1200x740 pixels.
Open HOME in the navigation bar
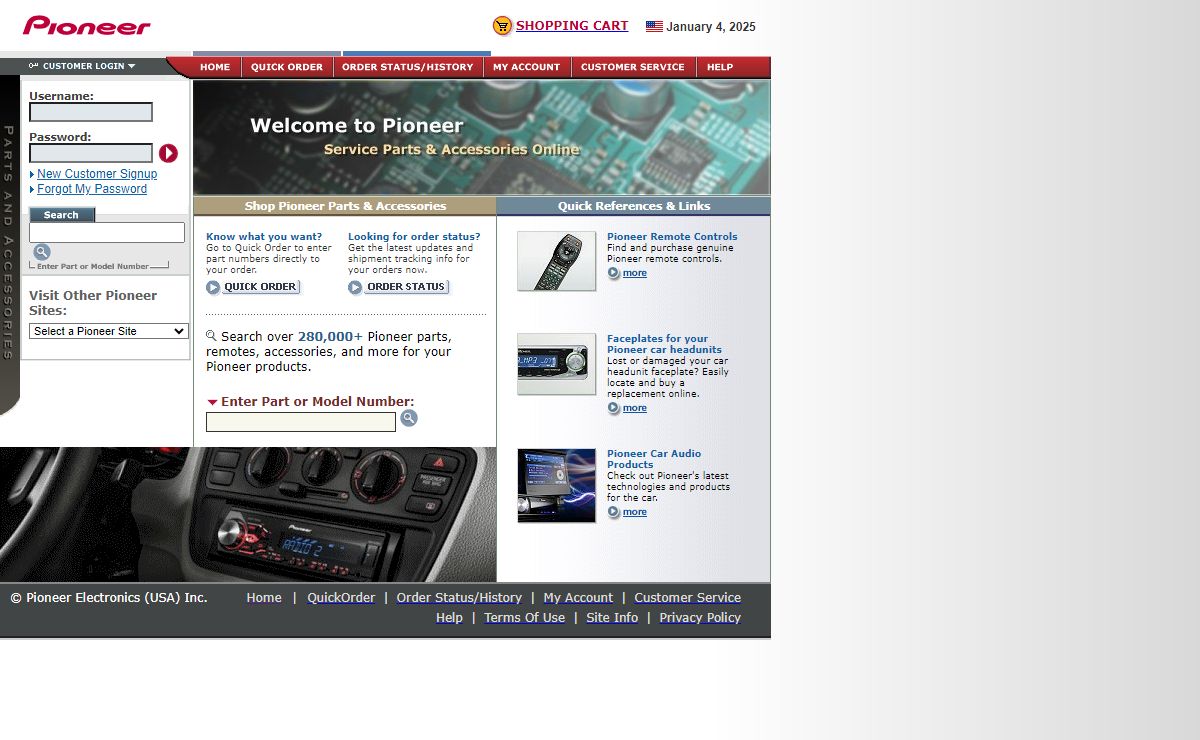[215, 67]
